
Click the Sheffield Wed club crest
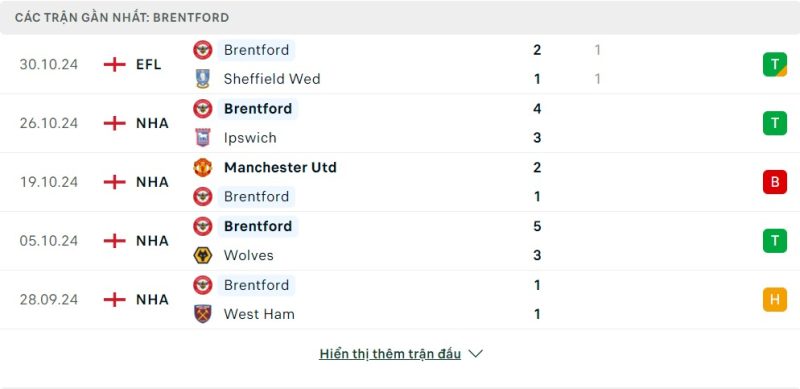pos(203,79)
